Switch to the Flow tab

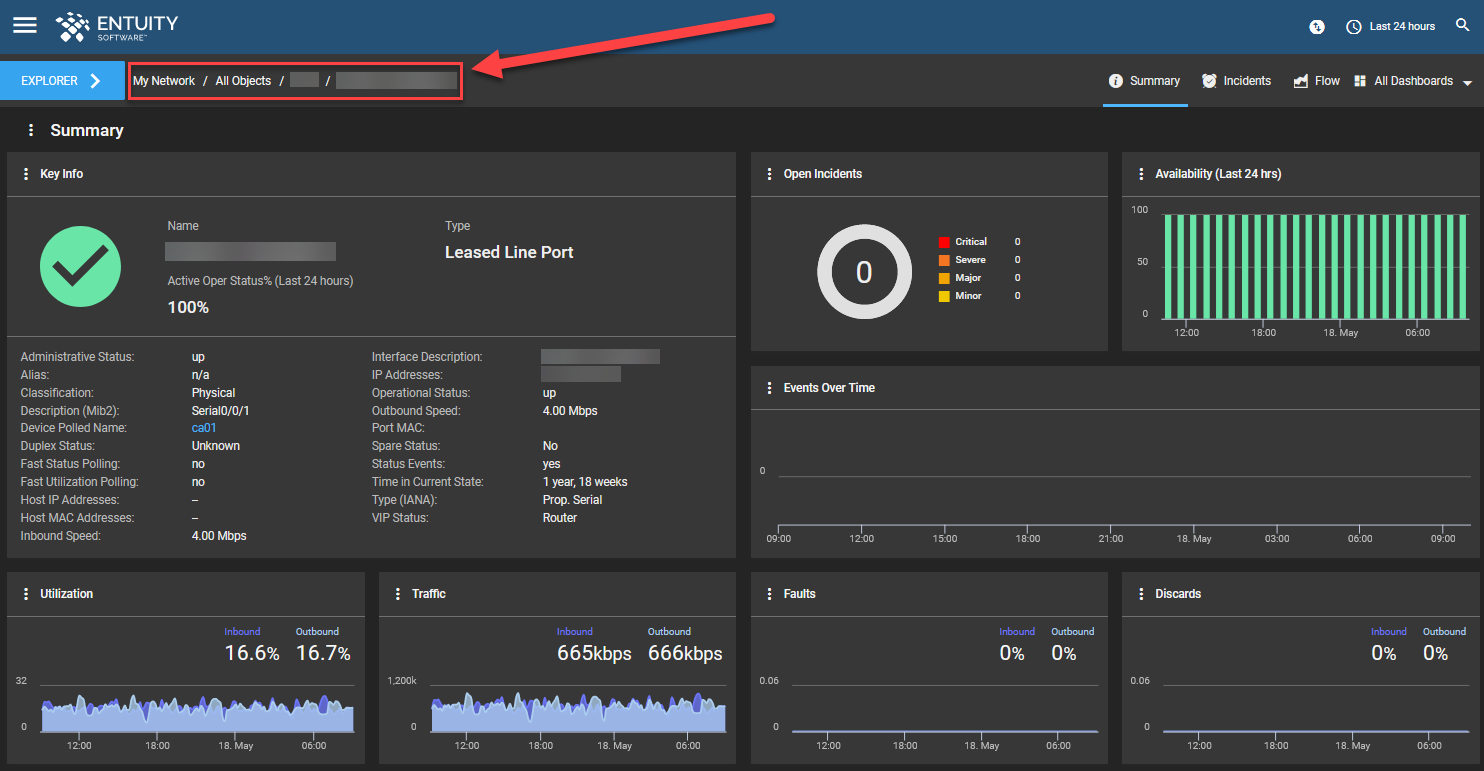tap(1316, 81)
